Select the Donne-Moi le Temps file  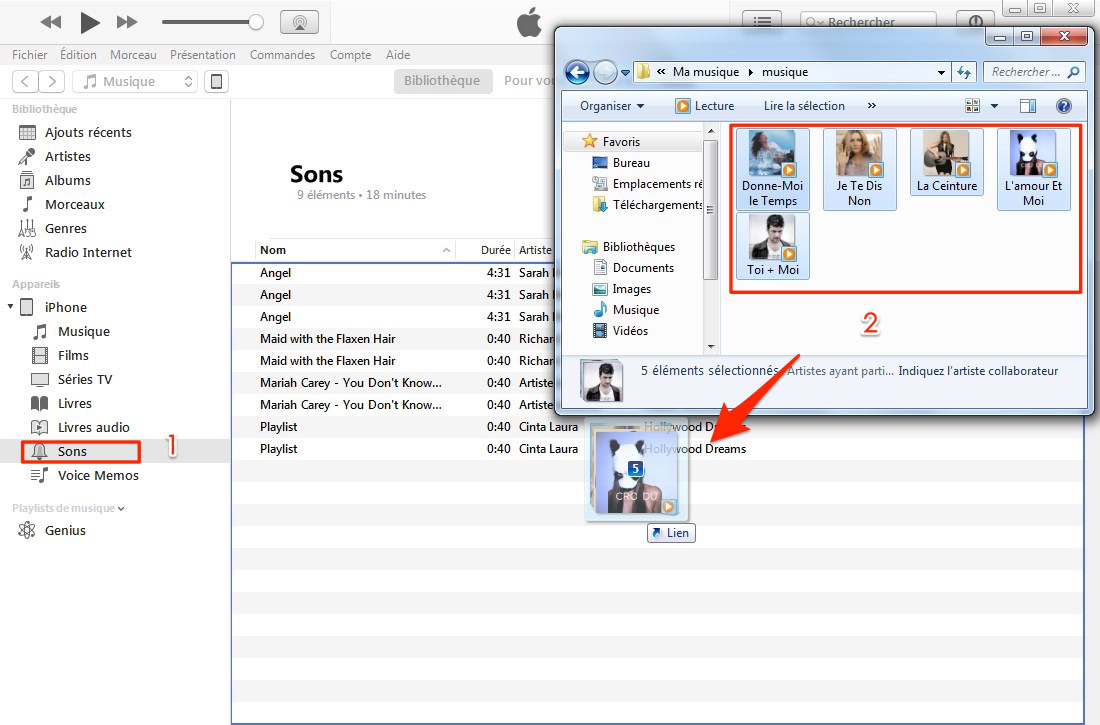pyautogui.click(x=772, y=169)
